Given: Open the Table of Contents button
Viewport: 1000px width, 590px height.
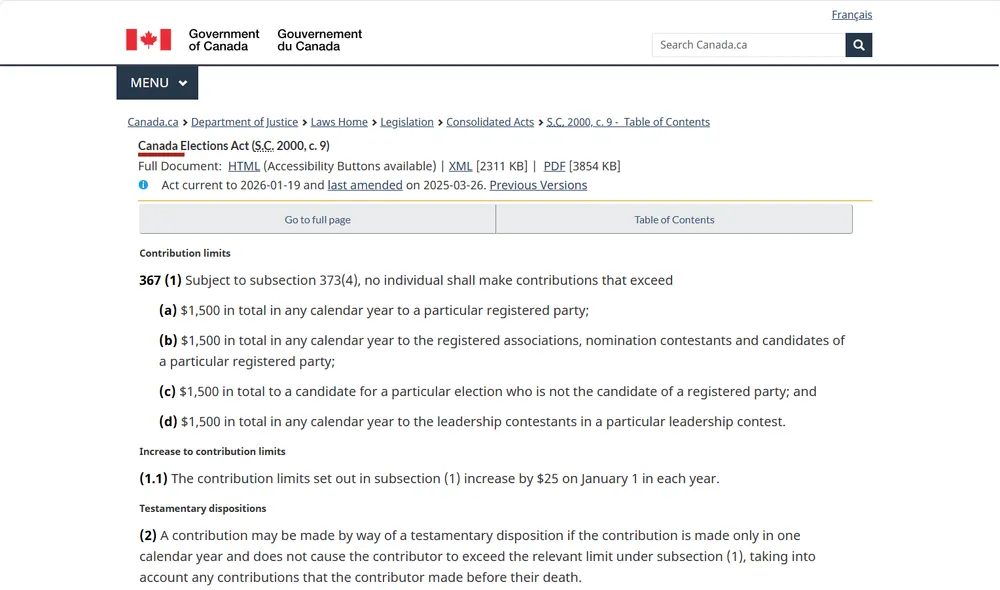Looking at the screenshot, I should [x=674, y=220].
